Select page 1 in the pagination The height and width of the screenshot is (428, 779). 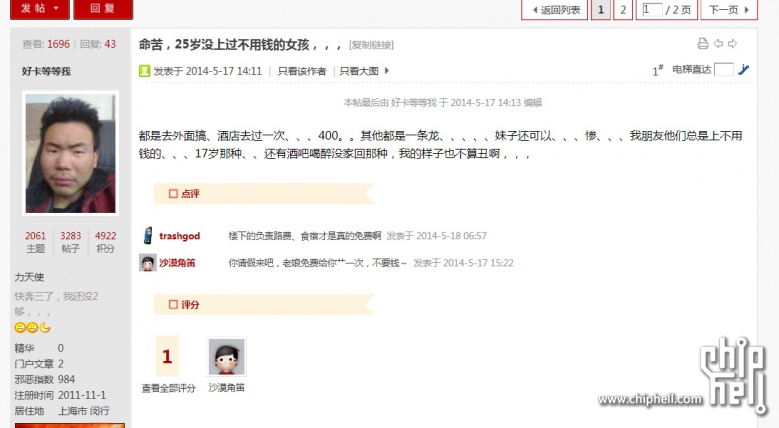click(x=601, y=9)
